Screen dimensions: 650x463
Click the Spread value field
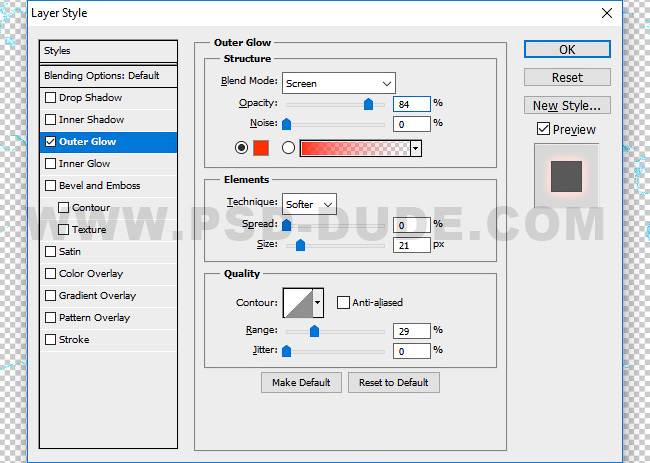pos(412,225)
